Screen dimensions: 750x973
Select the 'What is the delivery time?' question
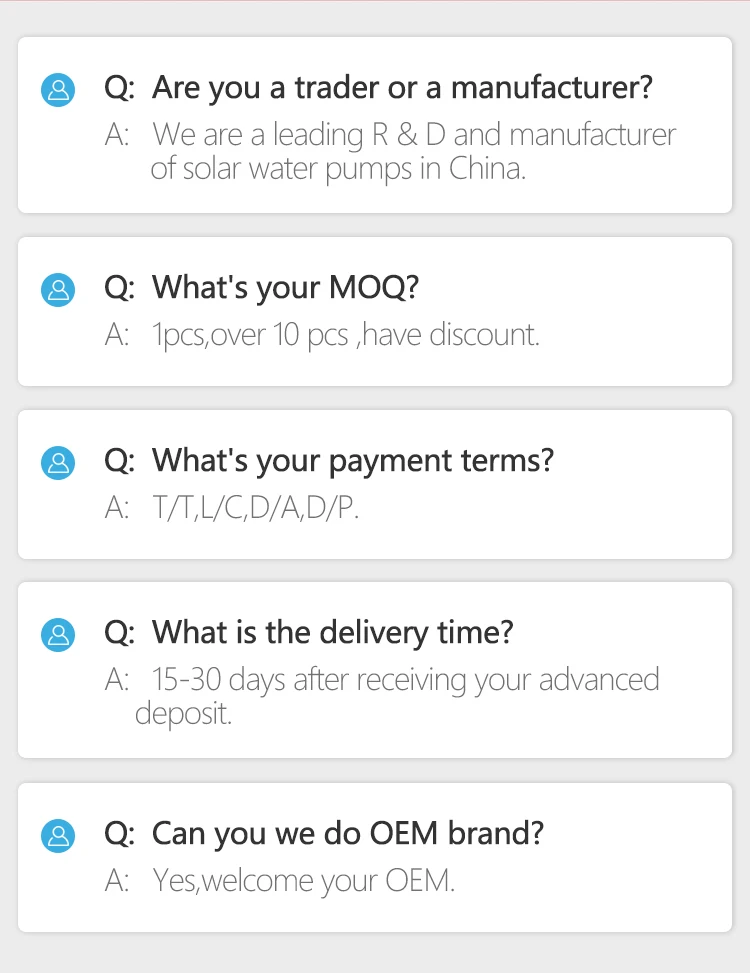(x=332, y=633)
